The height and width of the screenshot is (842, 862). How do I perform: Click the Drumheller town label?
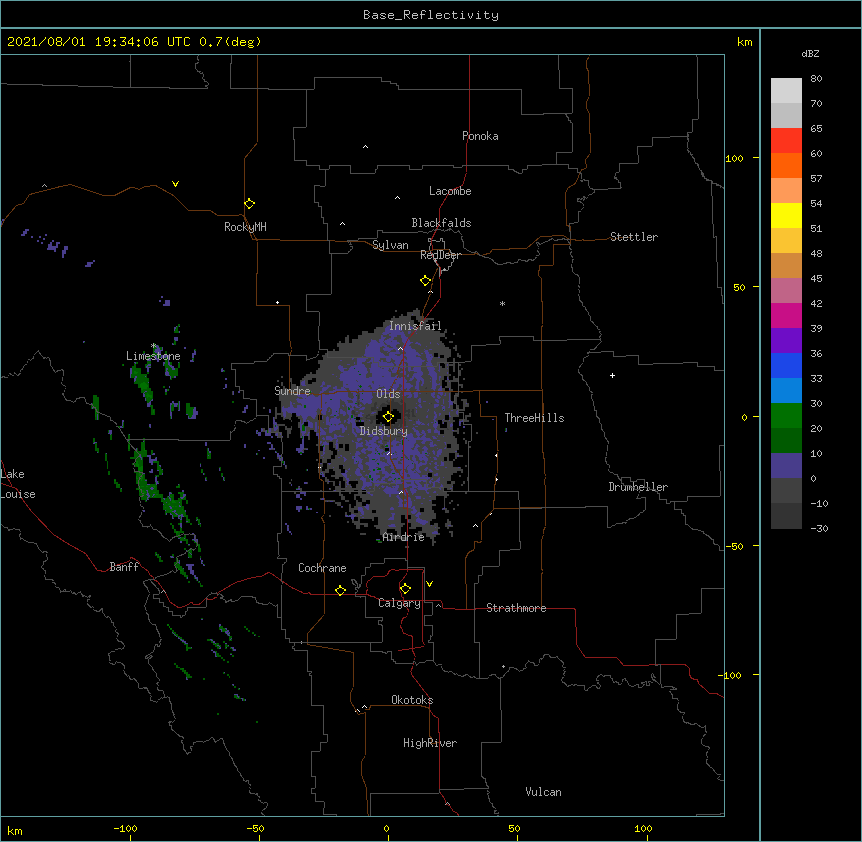point(638,487)
